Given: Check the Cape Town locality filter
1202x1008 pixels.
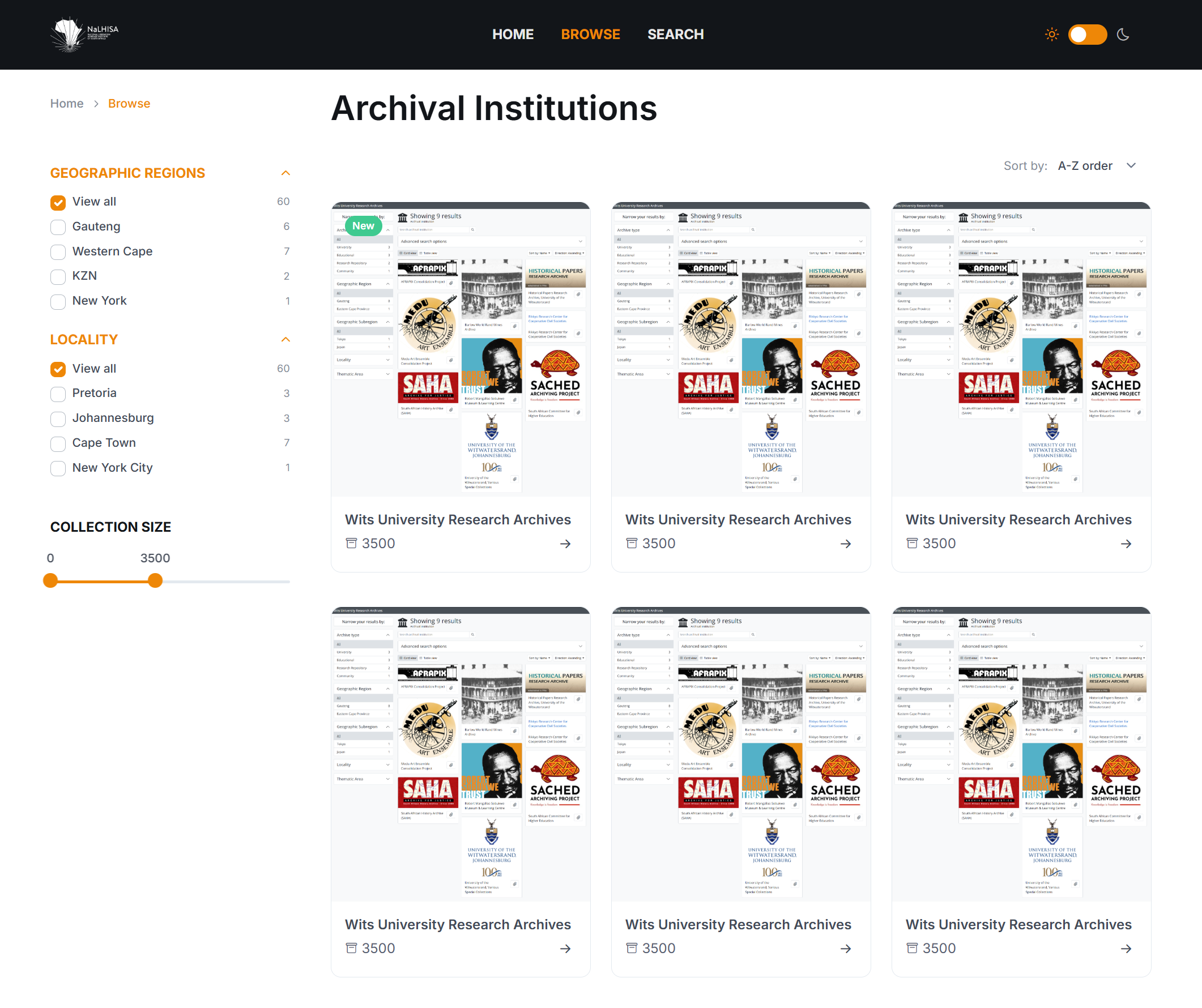Looking at the screenshot, I should click(x=58, y=444).
